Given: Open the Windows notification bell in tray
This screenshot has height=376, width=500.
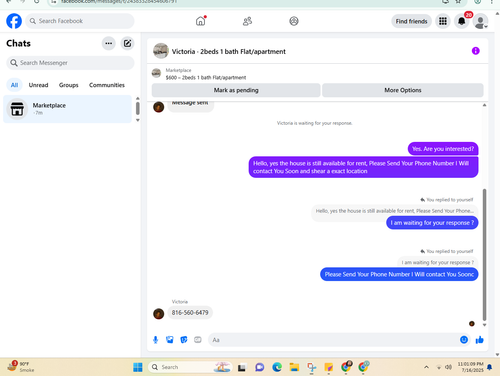Looking at the screenshot, I should [489, 367].
